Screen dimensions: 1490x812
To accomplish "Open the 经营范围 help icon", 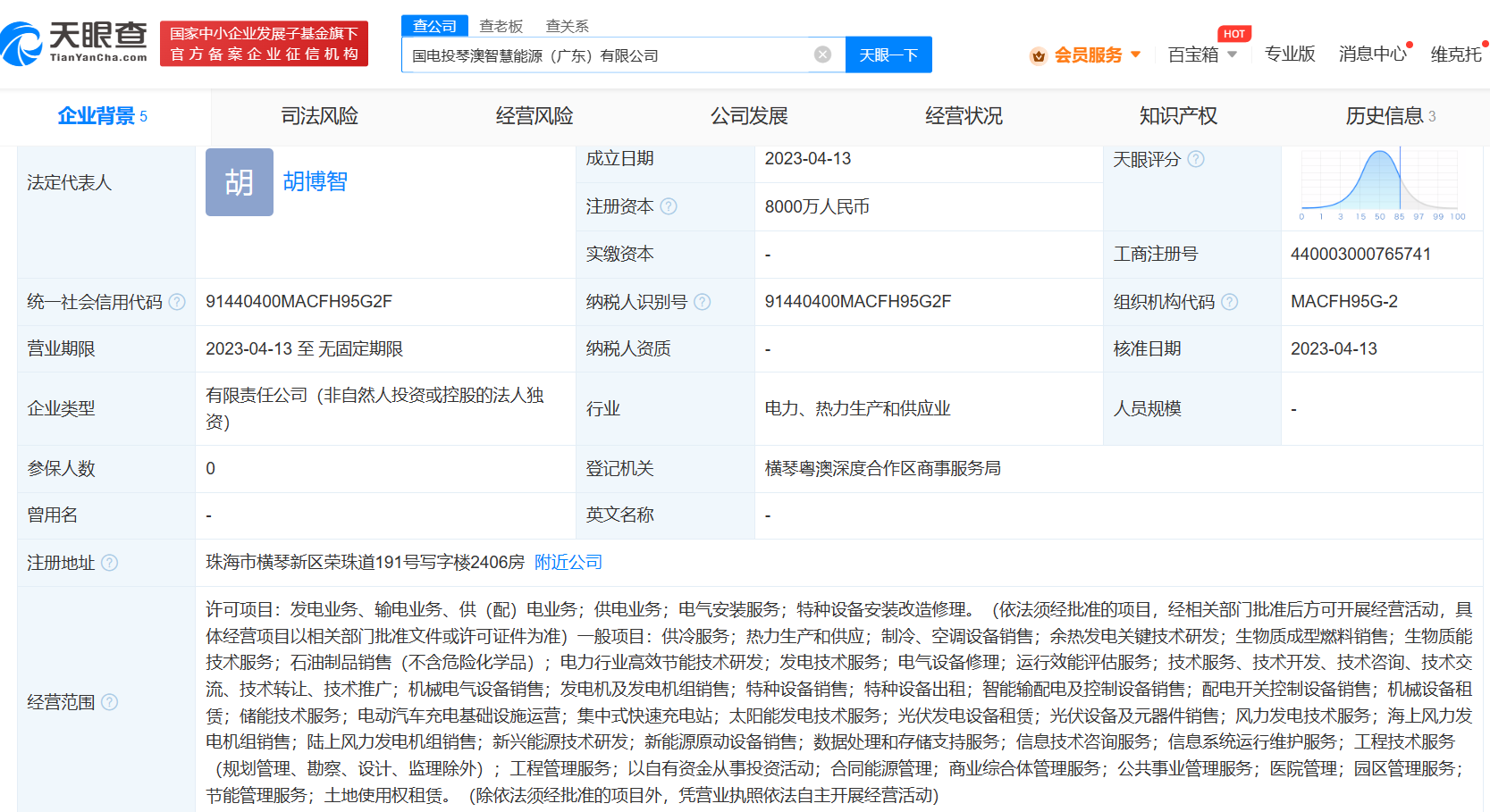I will 111,703.
